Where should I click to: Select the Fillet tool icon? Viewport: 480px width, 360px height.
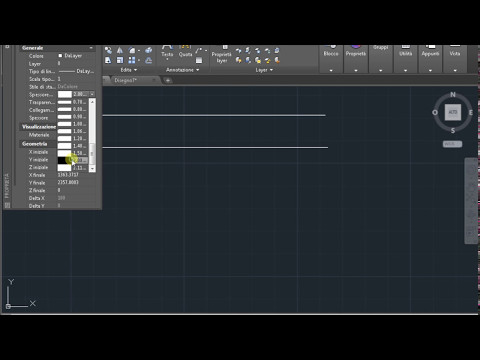[132, 50]
